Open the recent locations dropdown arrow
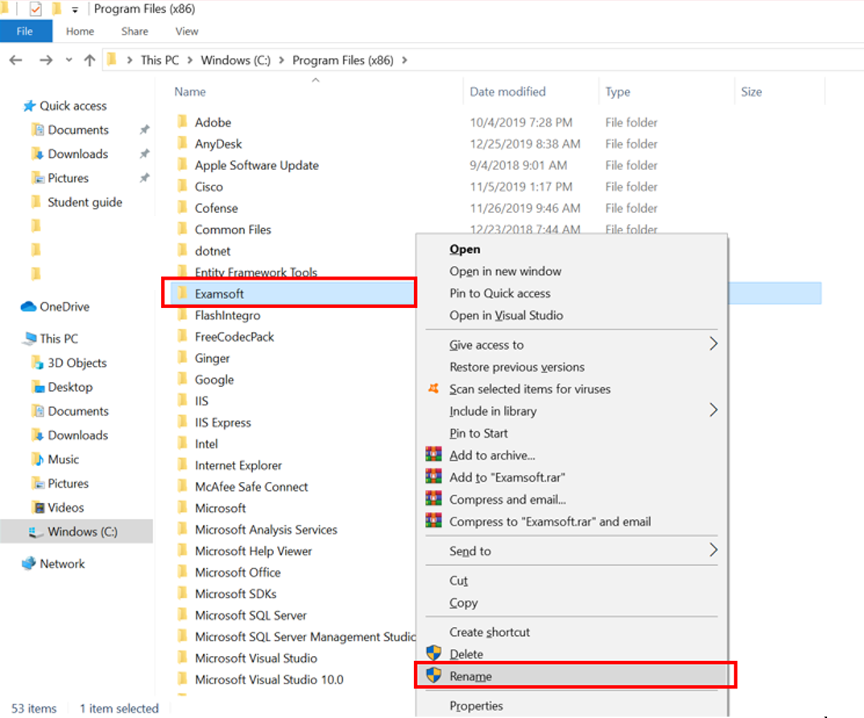Image resolution: width=864 pixels, height=718 pixels. (x=69, y=60)
